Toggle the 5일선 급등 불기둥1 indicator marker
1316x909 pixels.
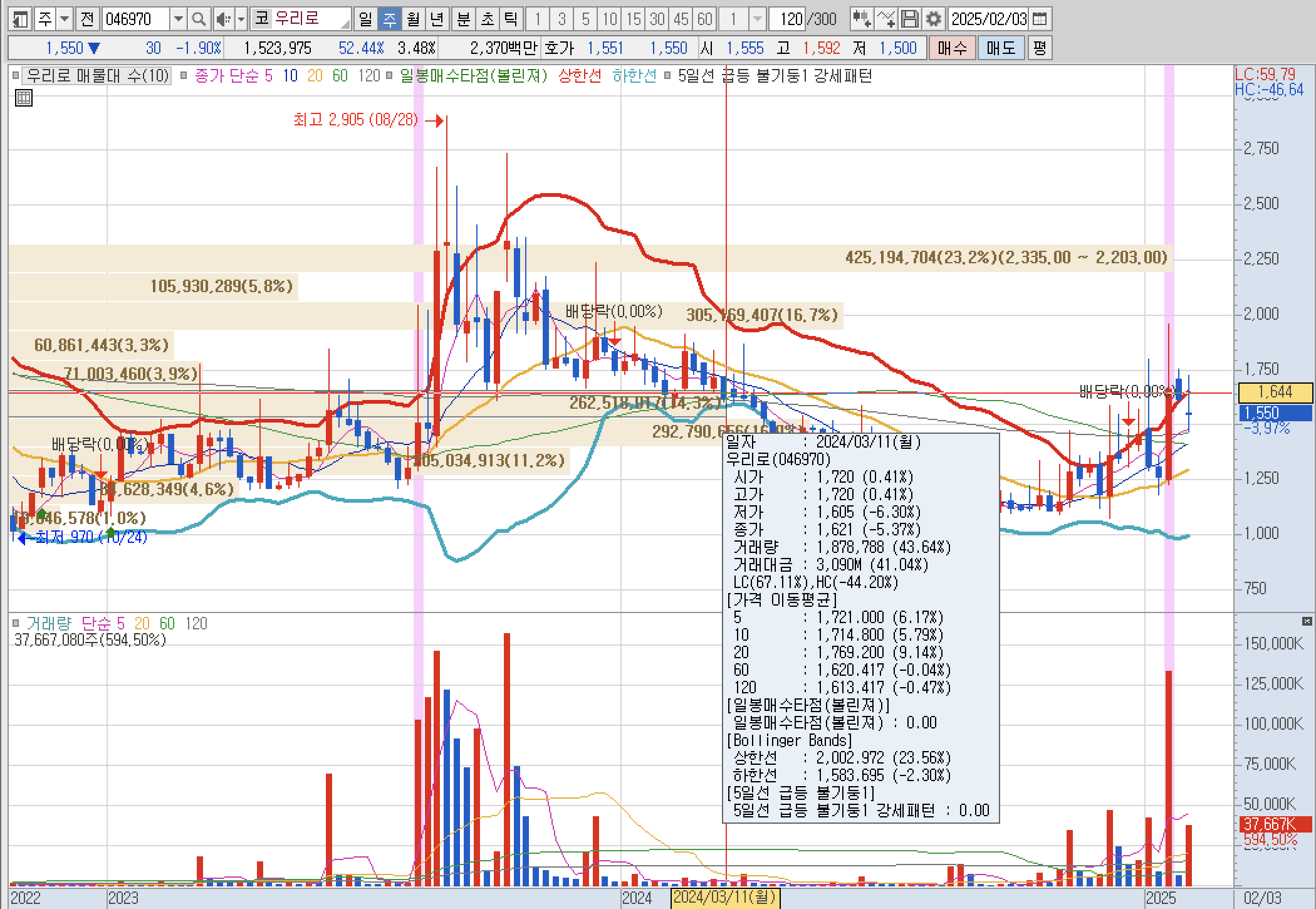tap(667, 76)
